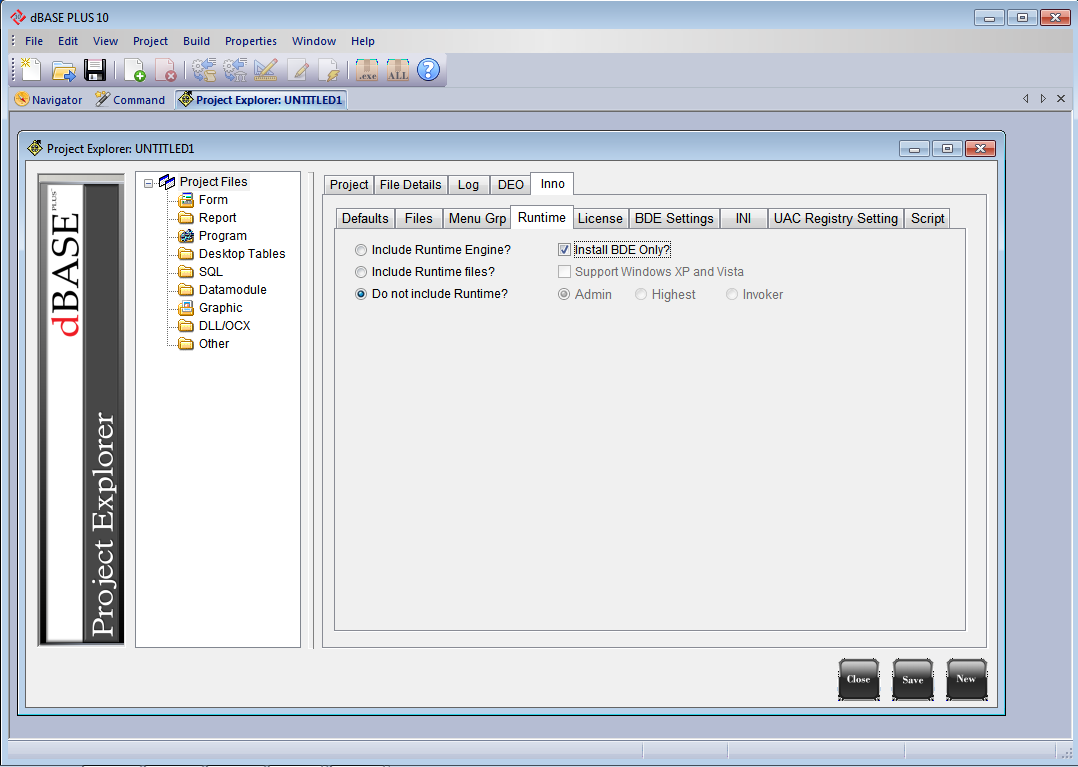Click the .exe package build icon
The width and height of the screenshot is (1078, 767).
pos(367,69)
